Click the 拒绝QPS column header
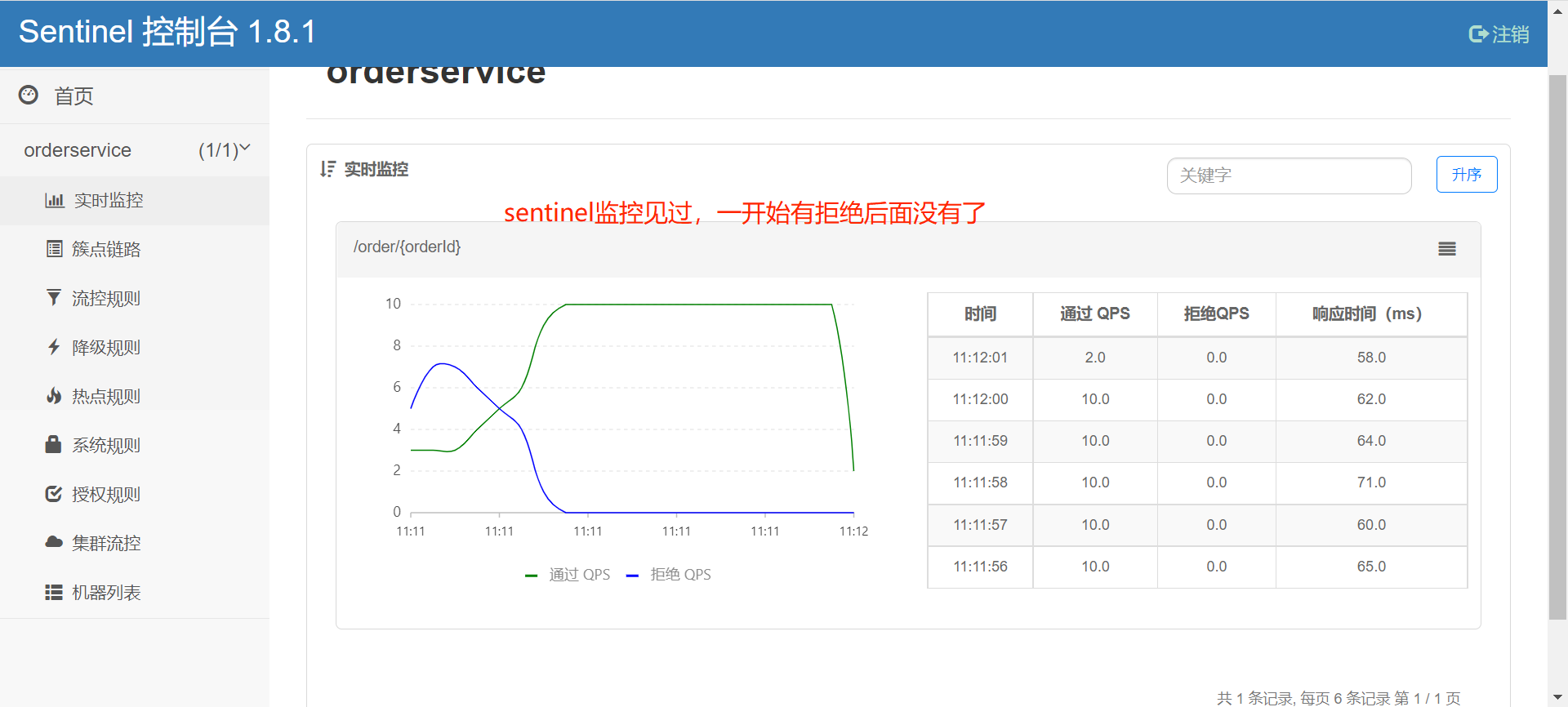 [x=1216, y=314]
